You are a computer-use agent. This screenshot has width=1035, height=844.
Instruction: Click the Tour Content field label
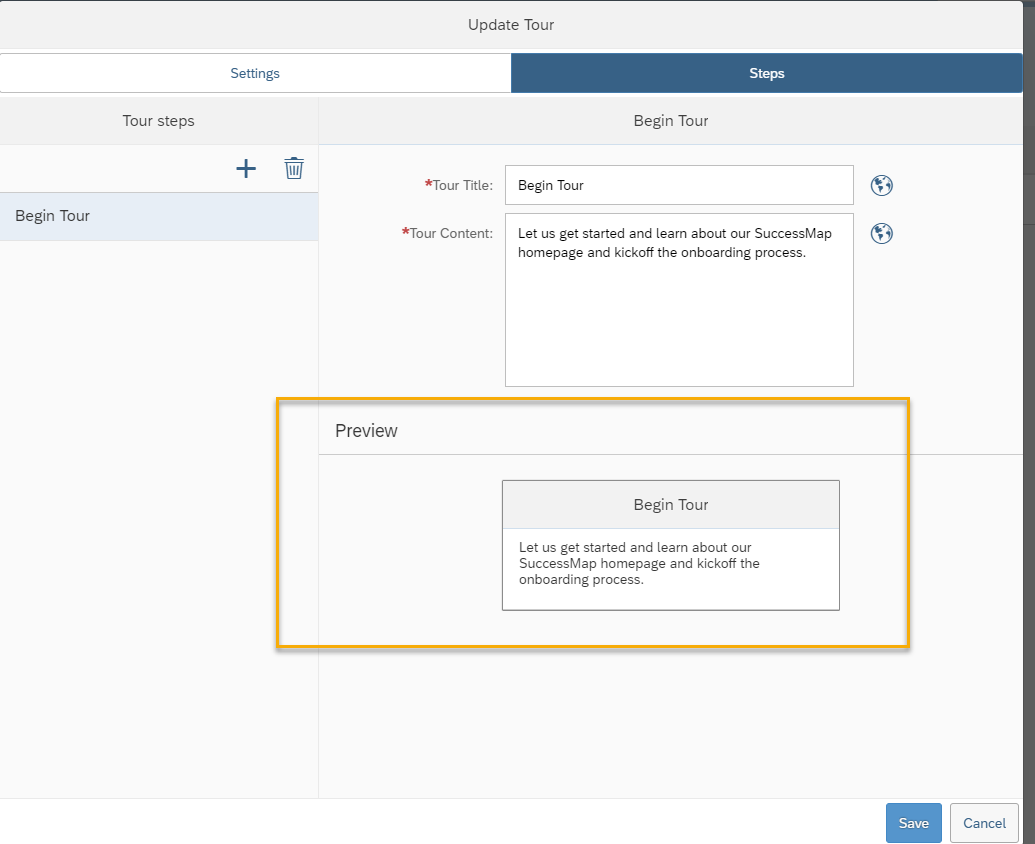448,234
